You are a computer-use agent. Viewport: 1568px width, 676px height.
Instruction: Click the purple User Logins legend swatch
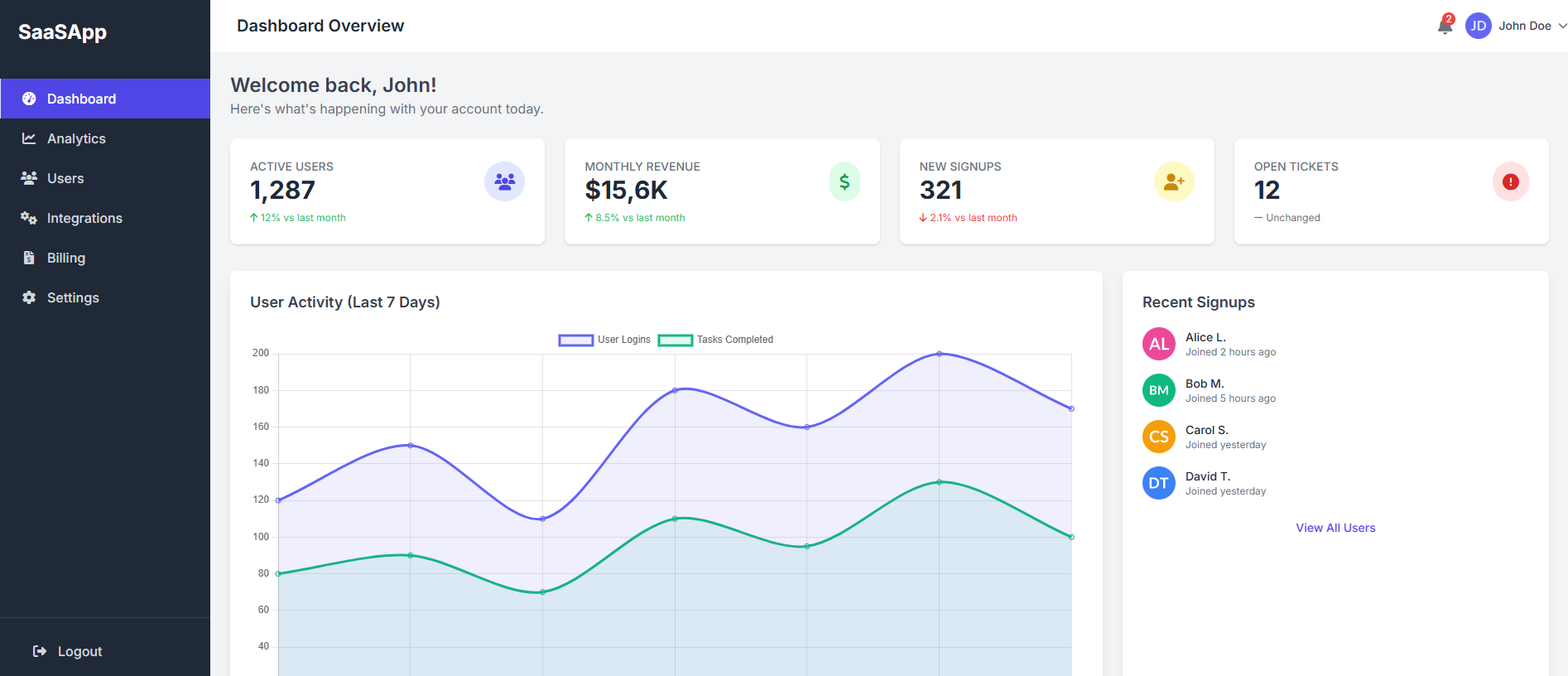tap(575, 340)
